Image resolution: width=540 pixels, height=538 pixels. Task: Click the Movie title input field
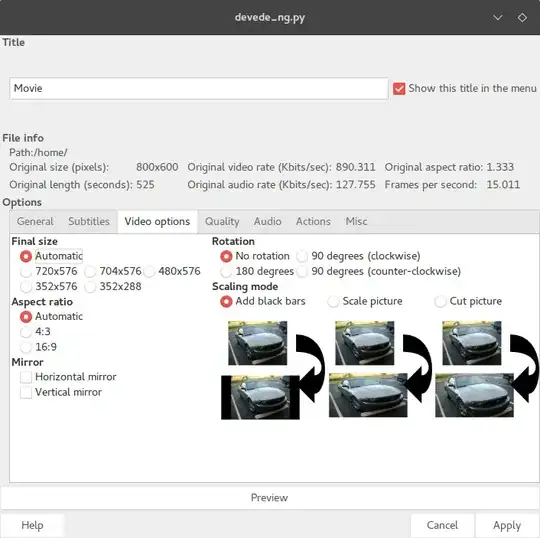199,89
